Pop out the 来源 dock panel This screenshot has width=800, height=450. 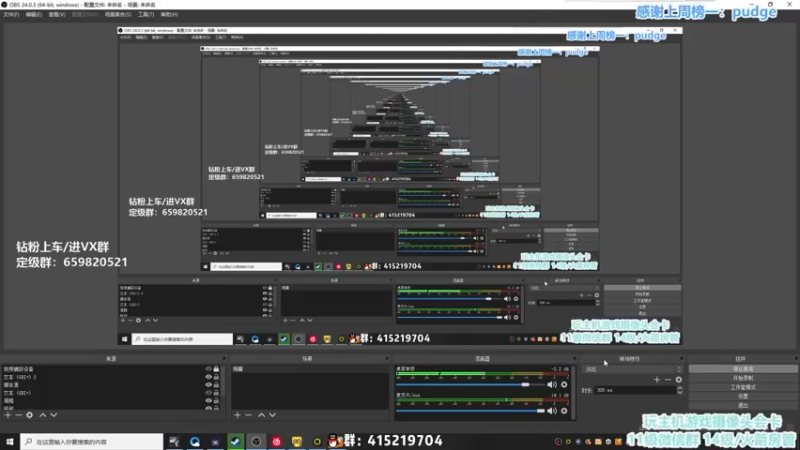point(224,359)
